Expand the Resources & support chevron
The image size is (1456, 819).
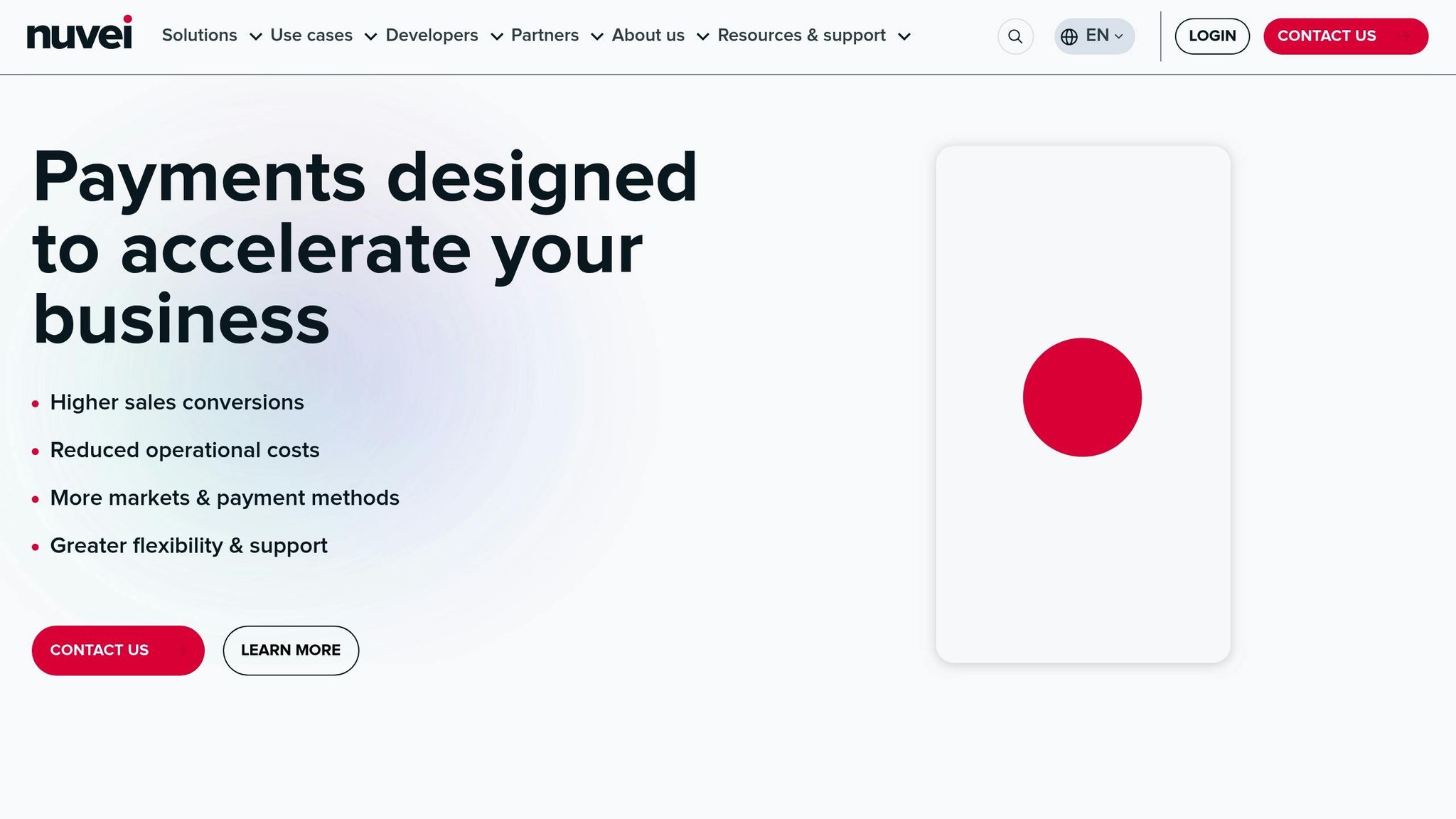point(904,36)
